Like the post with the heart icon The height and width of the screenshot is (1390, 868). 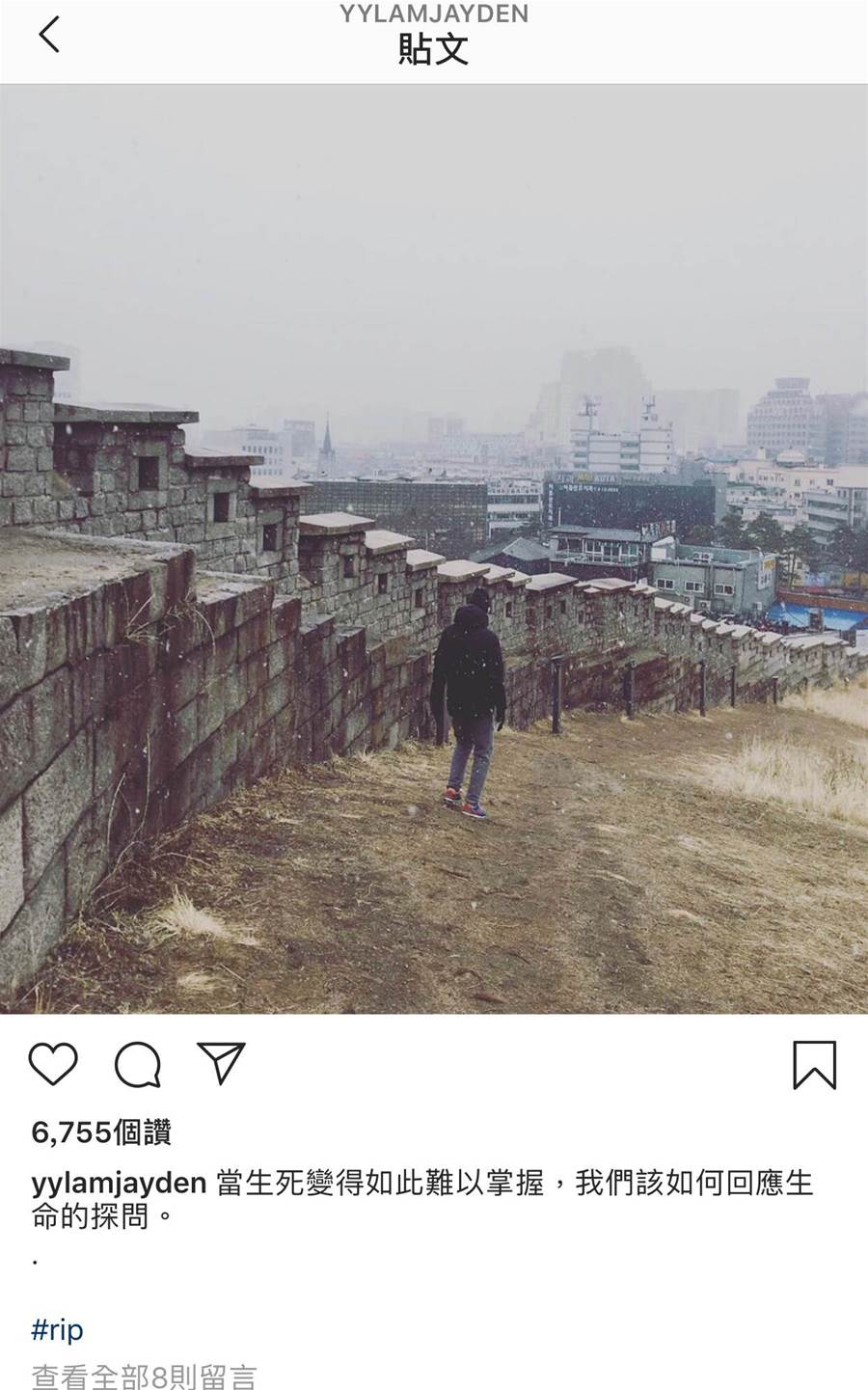[53, 1065]
